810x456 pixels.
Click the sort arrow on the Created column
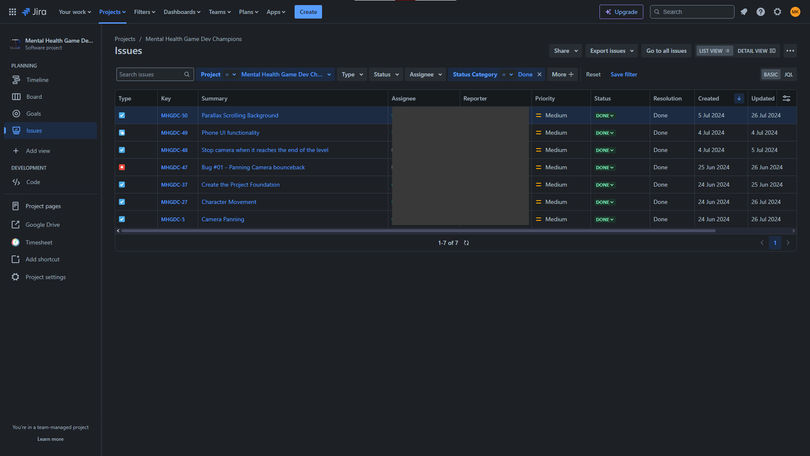point(739,98)
